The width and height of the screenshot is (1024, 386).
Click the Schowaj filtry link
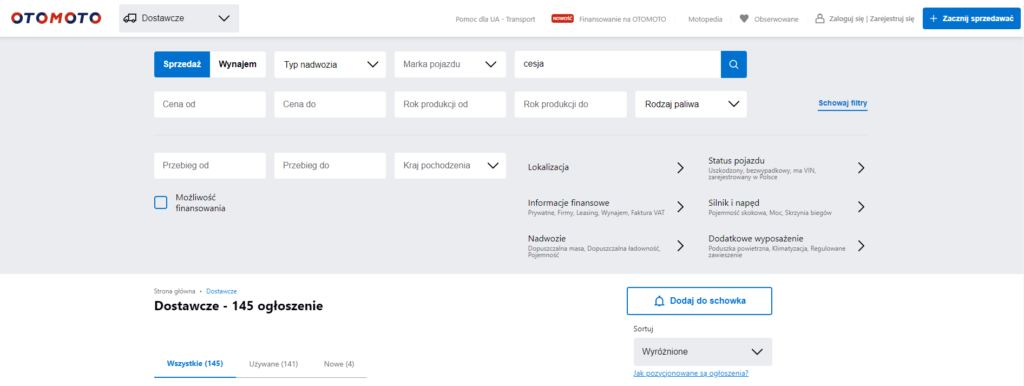(842, 103)
